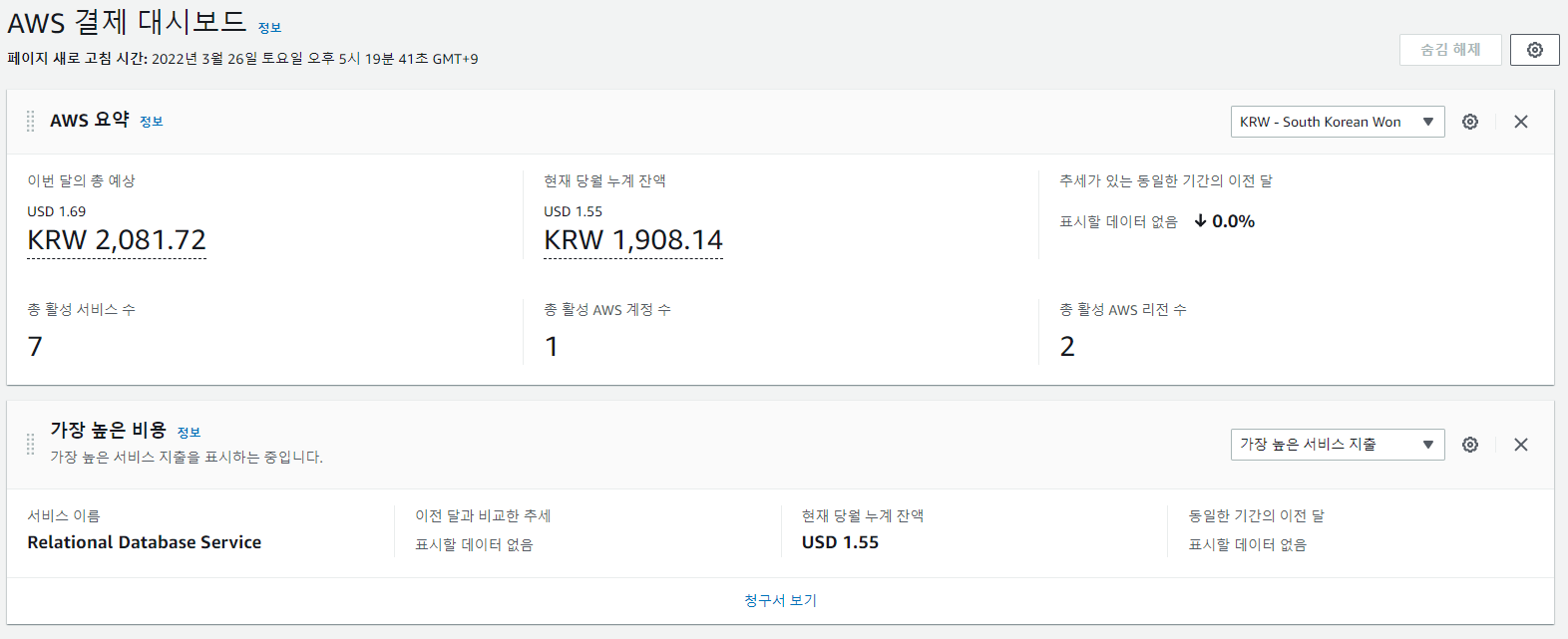Click the drag handle of the AWS 요약 widget
Viewport: 1568px width, 639px height.
pyautogui.click(x=30, y=121)
